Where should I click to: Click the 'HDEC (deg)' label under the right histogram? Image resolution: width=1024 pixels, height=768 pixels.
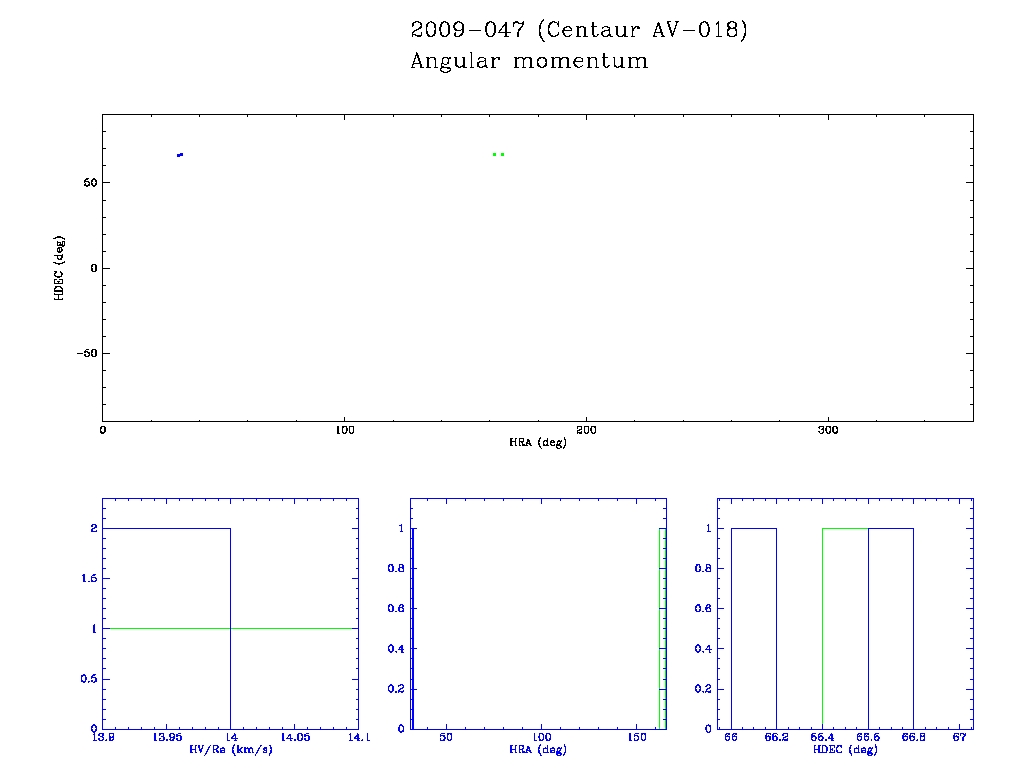pos(845,749)
